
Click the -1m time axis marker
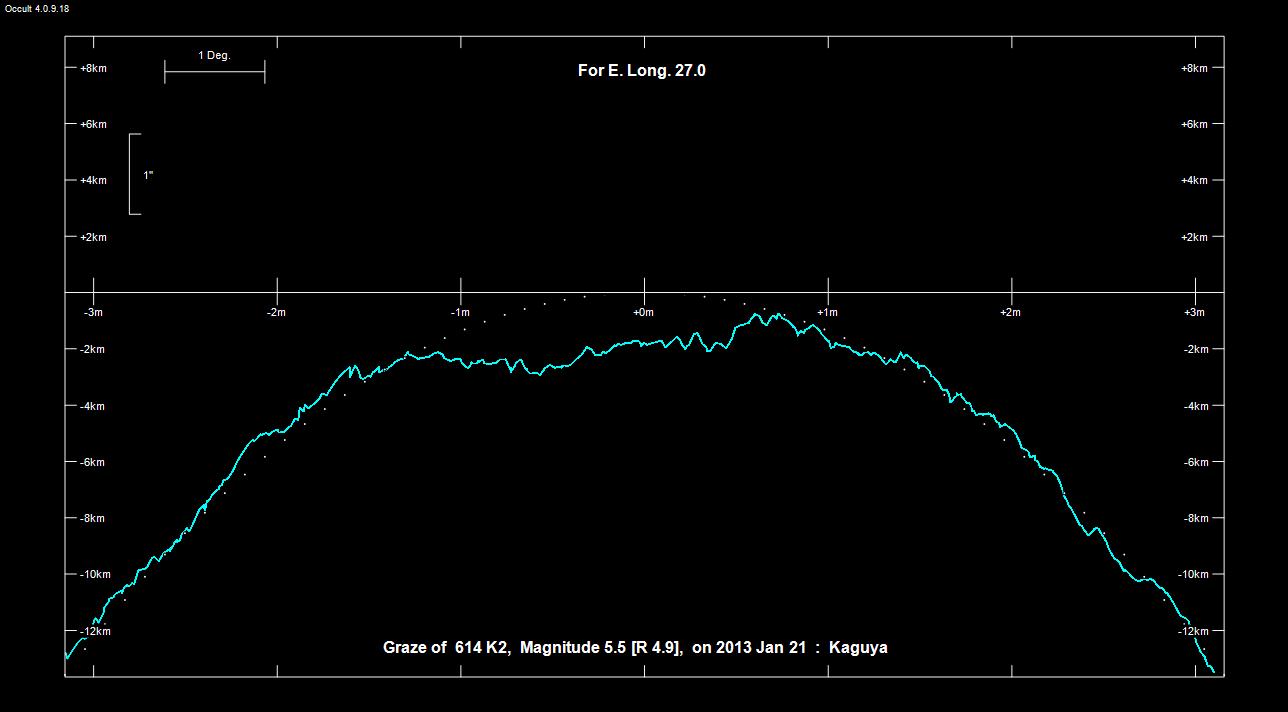tap(460, 312)
